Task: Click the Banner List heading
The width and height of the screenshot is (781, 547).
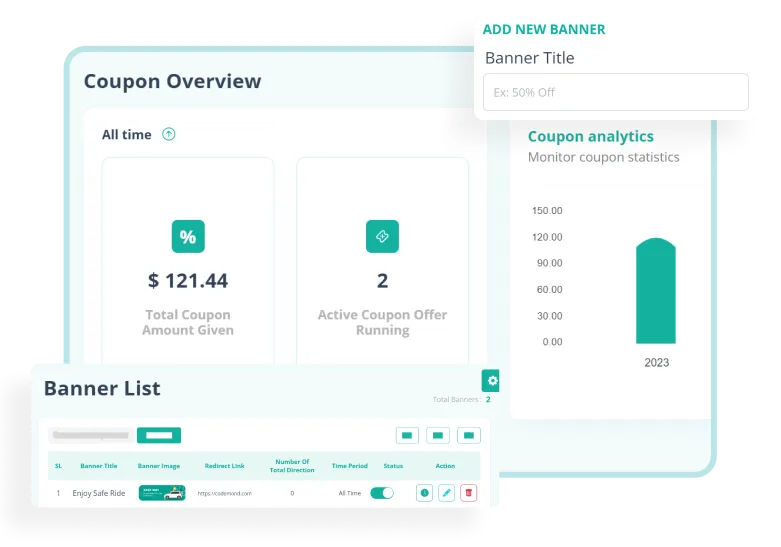Action: [102, 388]
